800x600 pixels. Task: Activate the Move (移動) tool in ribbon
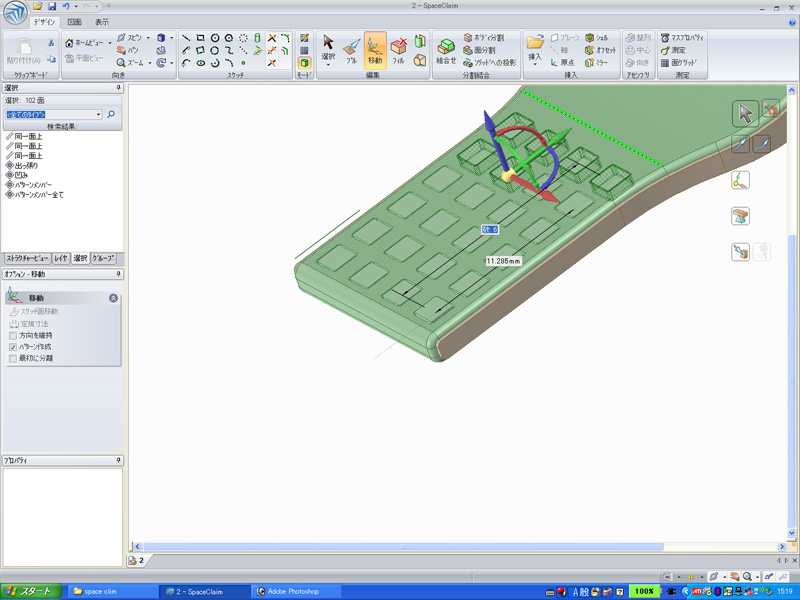[375, 50]
